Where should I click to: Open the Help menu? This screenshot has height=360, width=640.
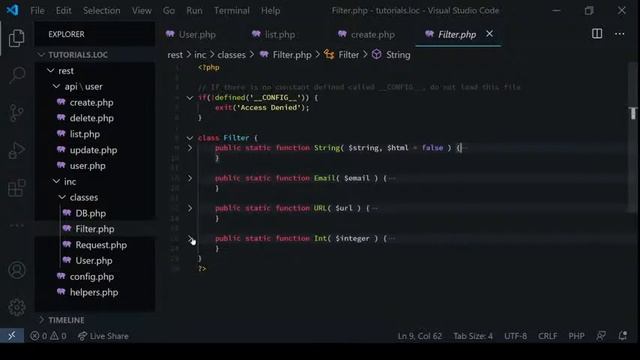pos(270,10)
